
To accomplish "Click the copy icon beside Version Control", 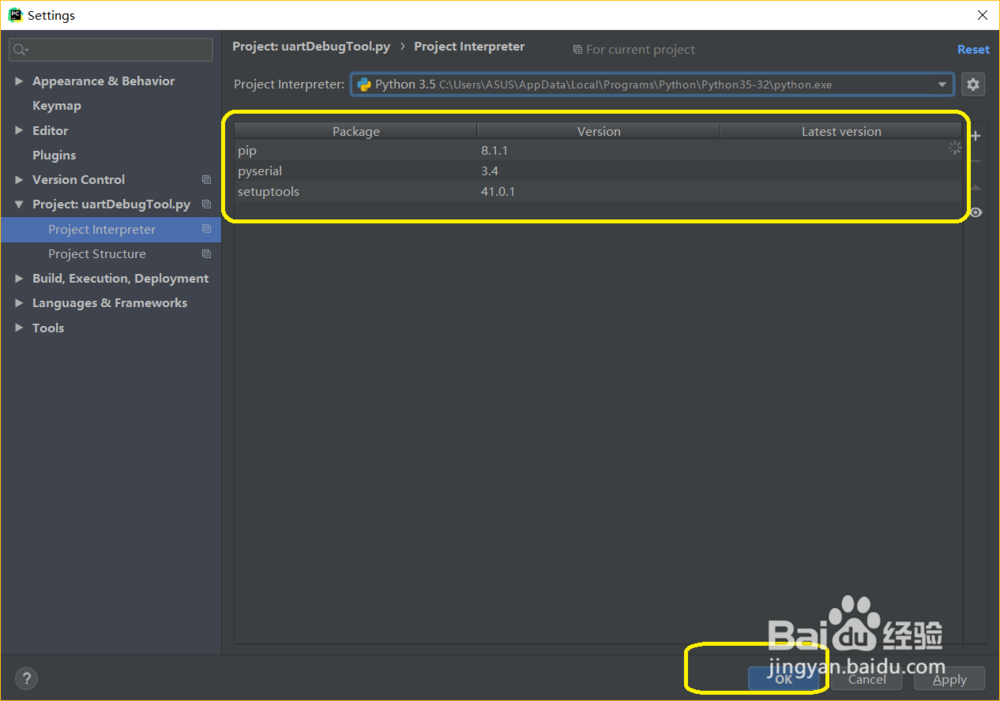I will [x=206, y=180].
